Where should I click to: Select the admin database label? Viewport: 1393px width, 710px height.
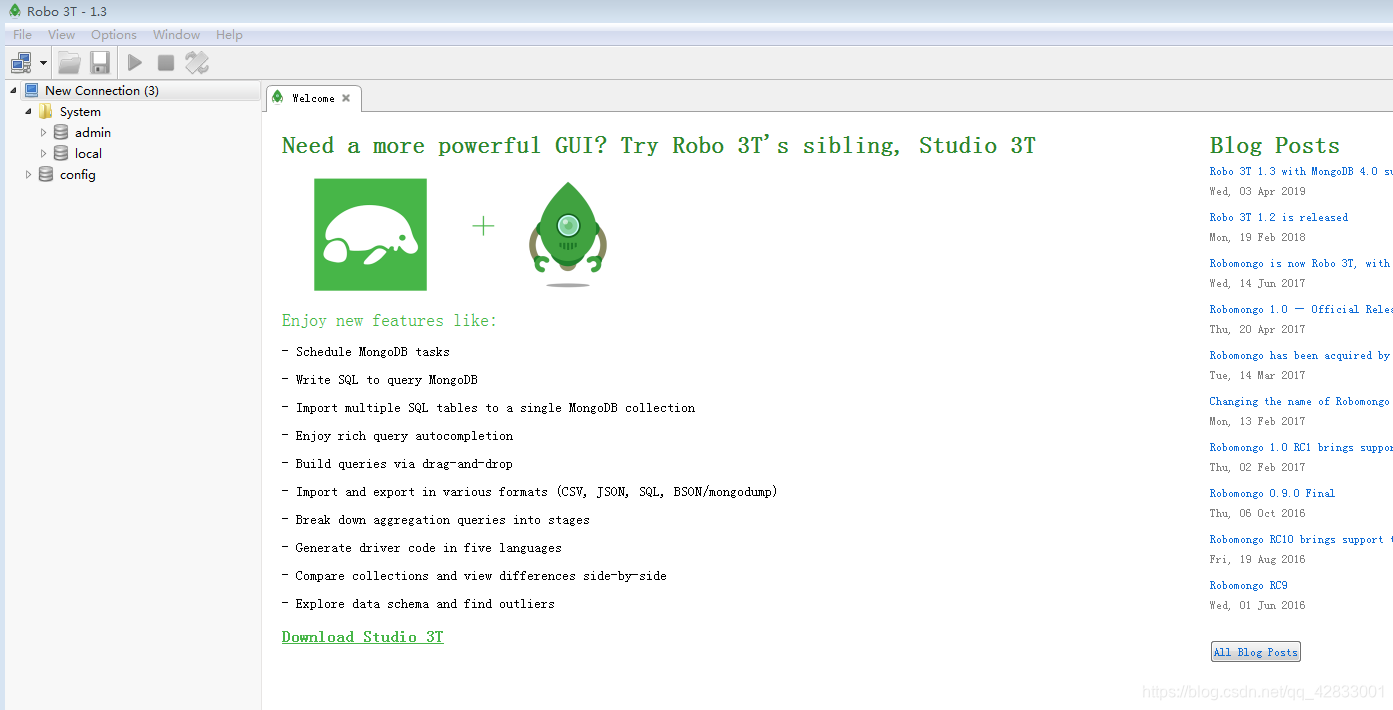93,133
